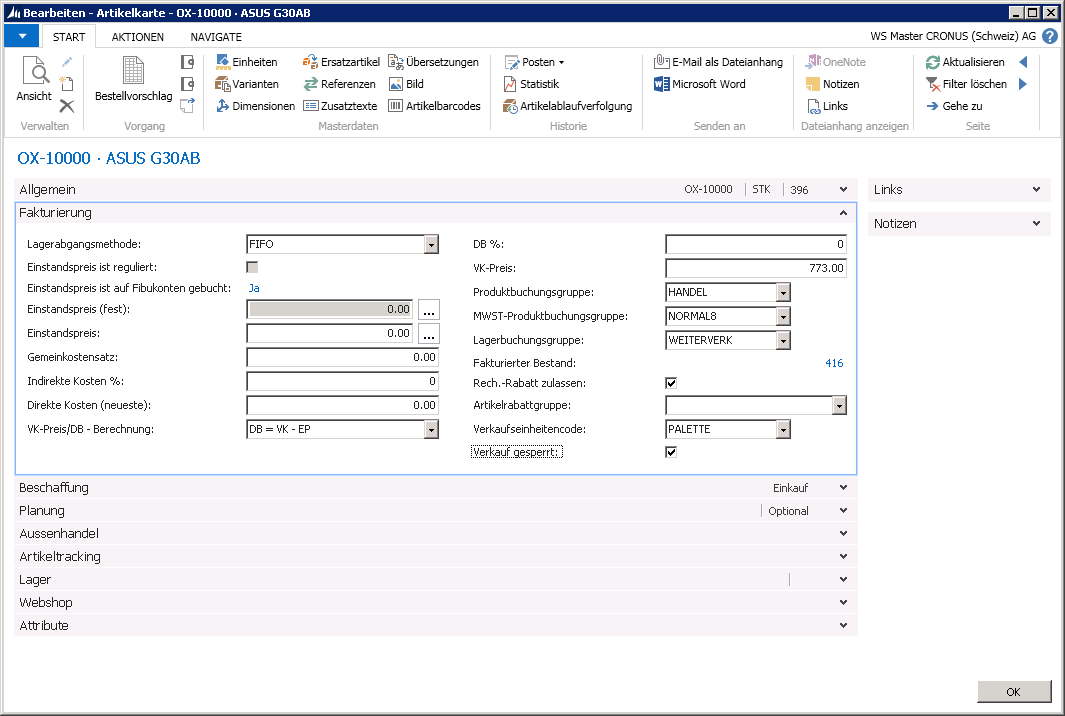Toggle Einstandspreis ist reguliert checkbox

coord(253,267)
